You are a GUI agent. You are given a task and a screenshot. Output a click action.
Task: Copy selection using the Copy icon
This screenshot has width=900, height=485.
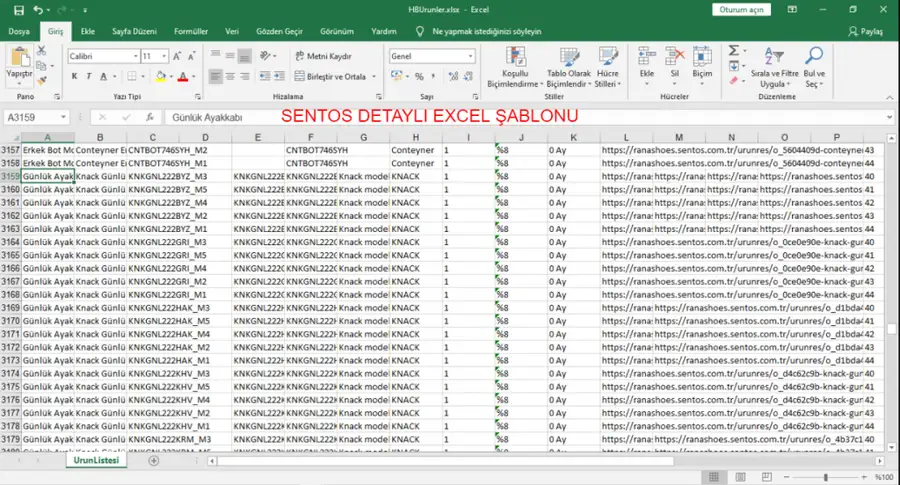[41, 65]
